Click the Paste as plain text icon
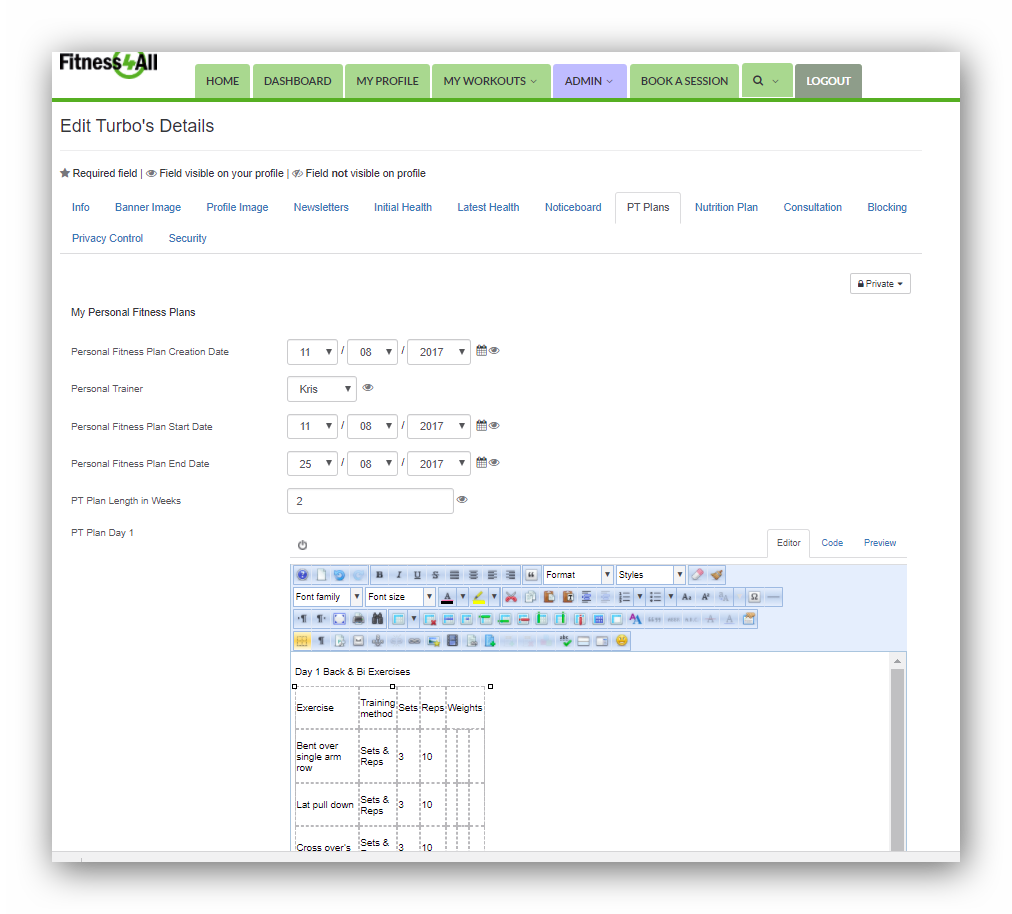 [568, 597]
